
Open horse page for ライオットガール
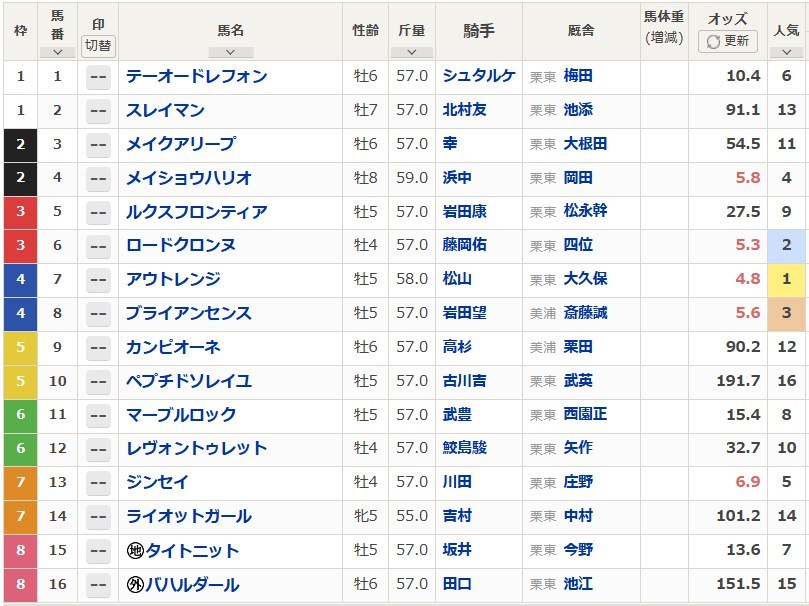[189, 516]
